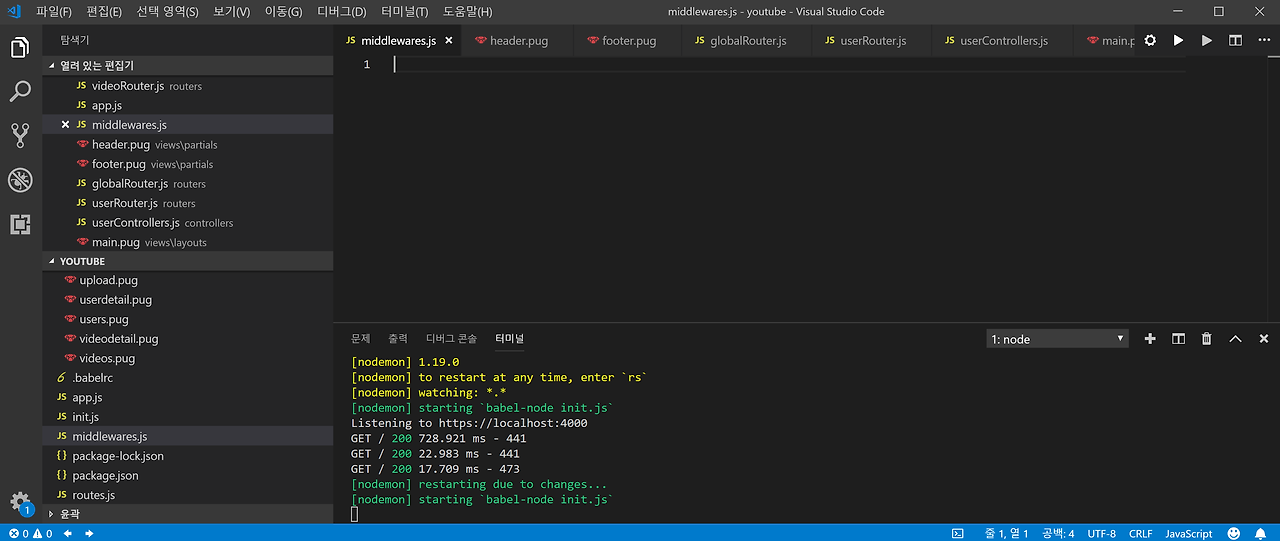Close middlewares.js in open editors list

(x=66, y=125)
